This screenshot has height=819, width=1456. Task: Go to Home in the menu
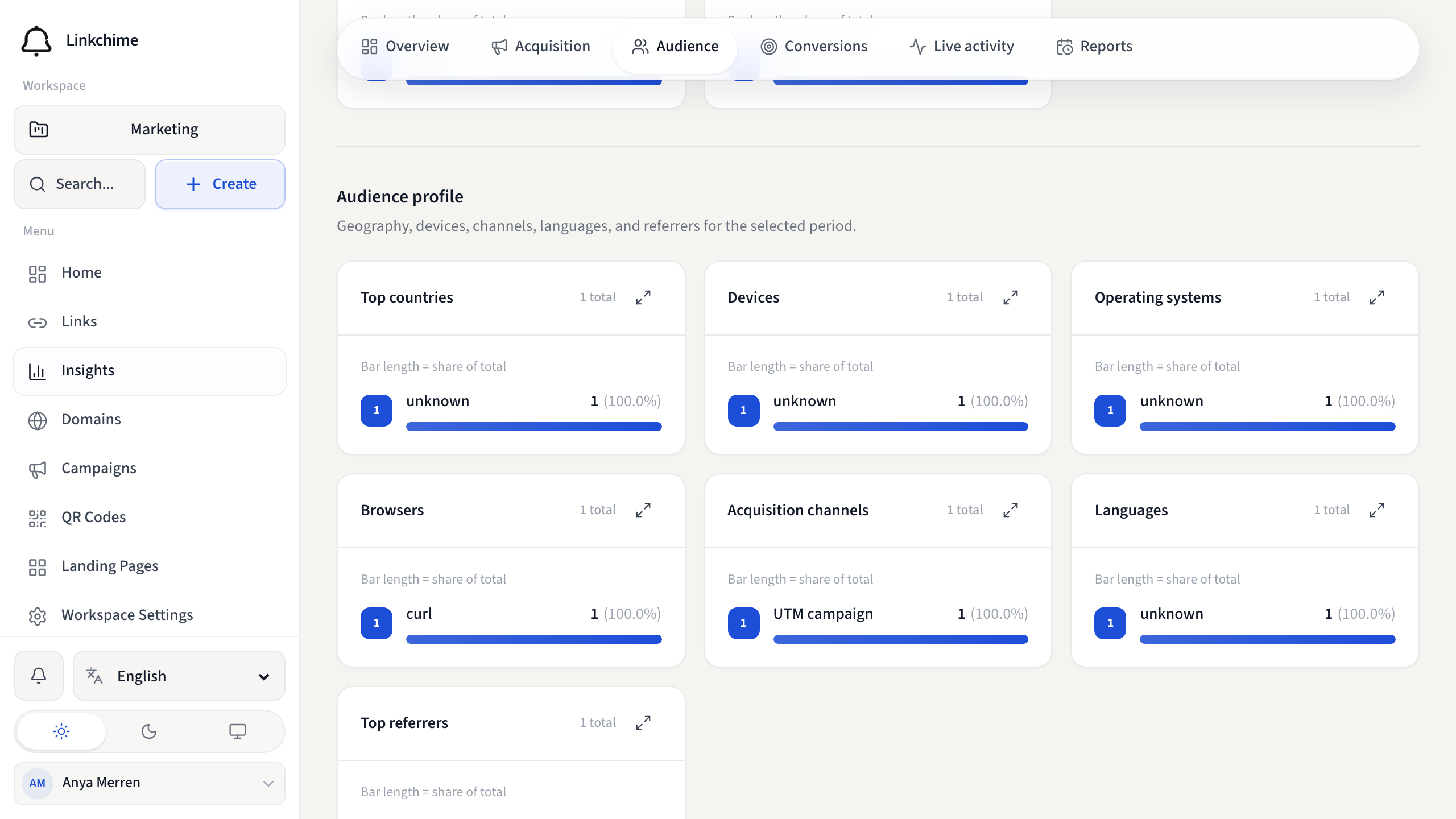[150, 274]
